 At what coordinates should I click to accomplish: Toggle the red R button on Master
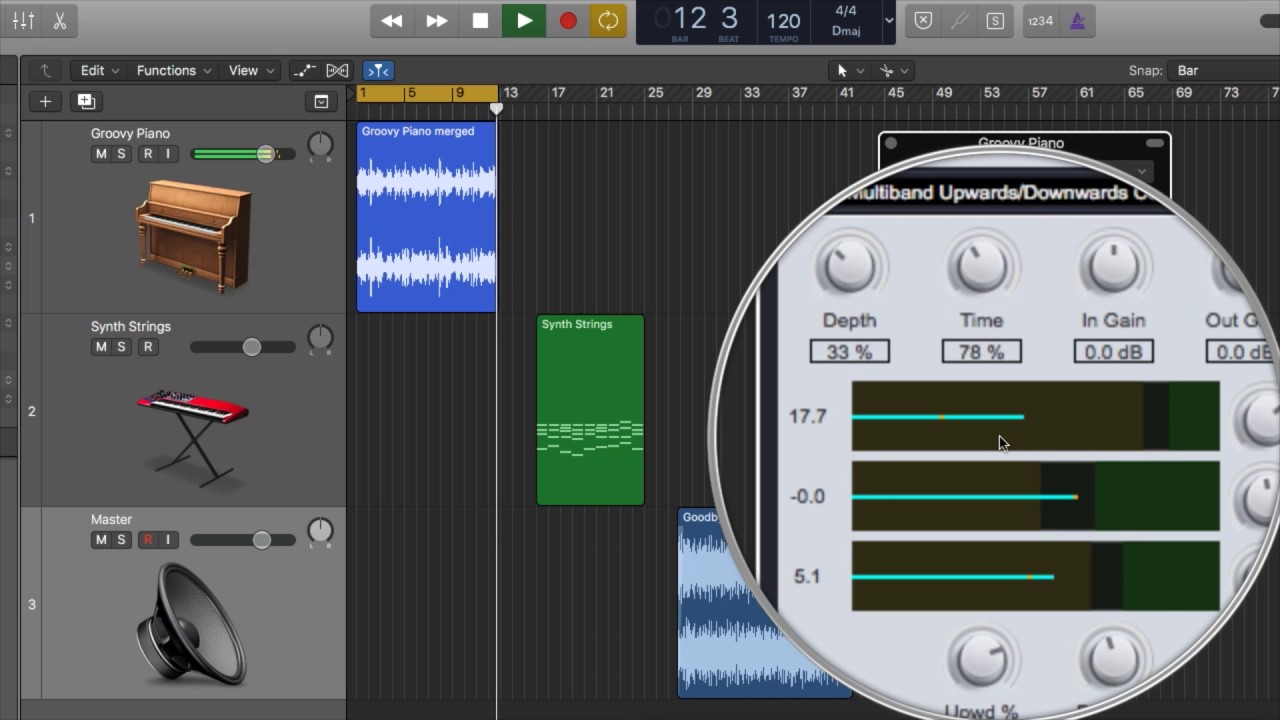click(147, 540)
